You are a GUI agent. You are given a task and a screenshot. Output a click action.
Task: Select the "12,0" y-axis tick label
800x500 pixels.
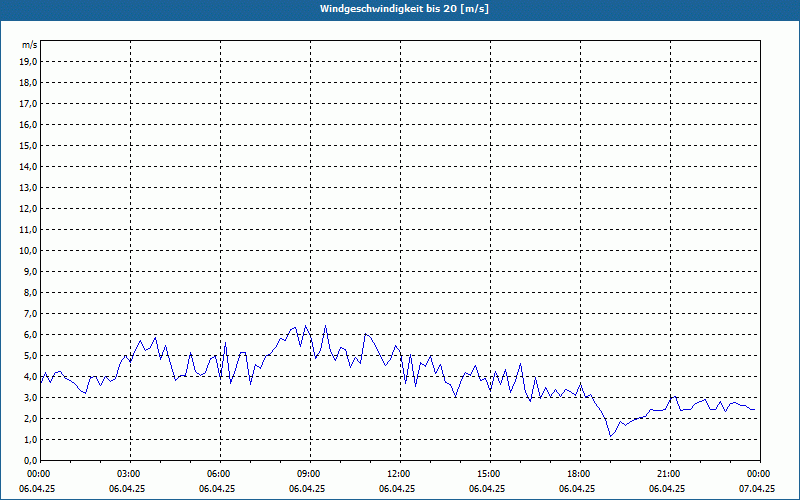point(28,209)
